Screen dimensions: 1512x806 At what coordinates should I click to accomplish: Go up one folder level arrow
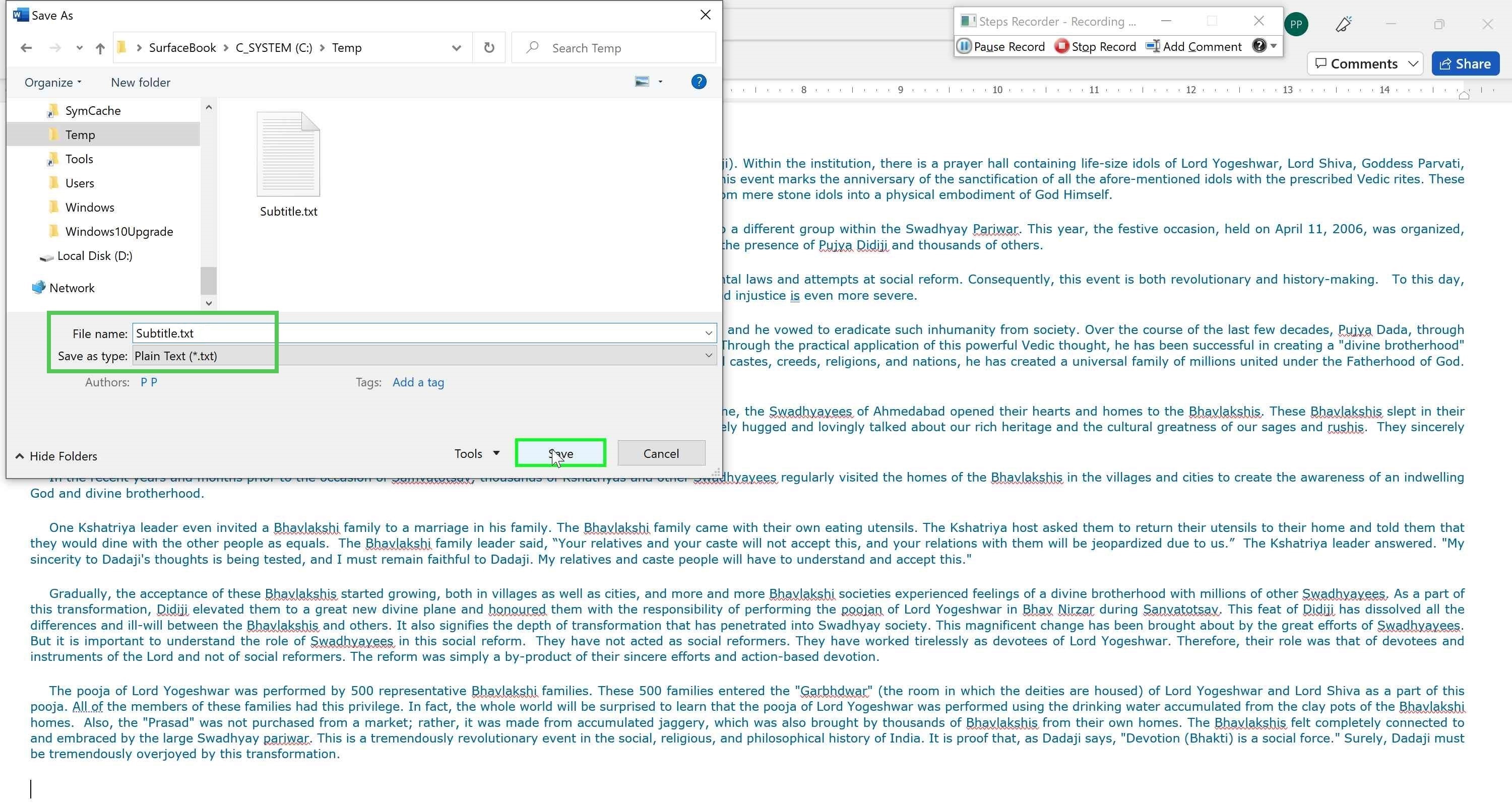tap(100, 47)
